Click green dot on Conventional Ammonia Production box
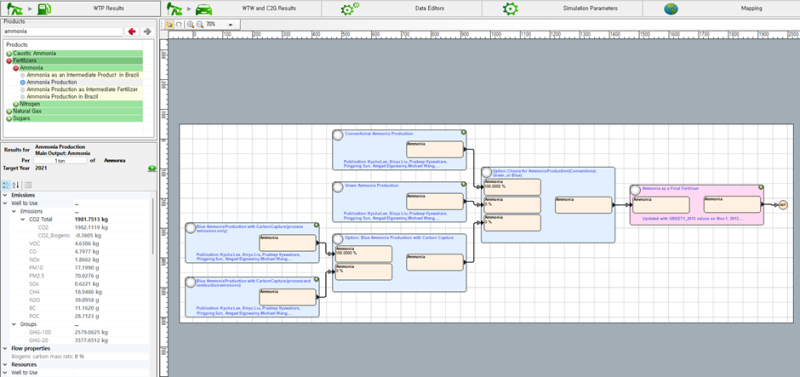Image resolution: width=800 pixels, height=377 pixels. click(463, 132)
